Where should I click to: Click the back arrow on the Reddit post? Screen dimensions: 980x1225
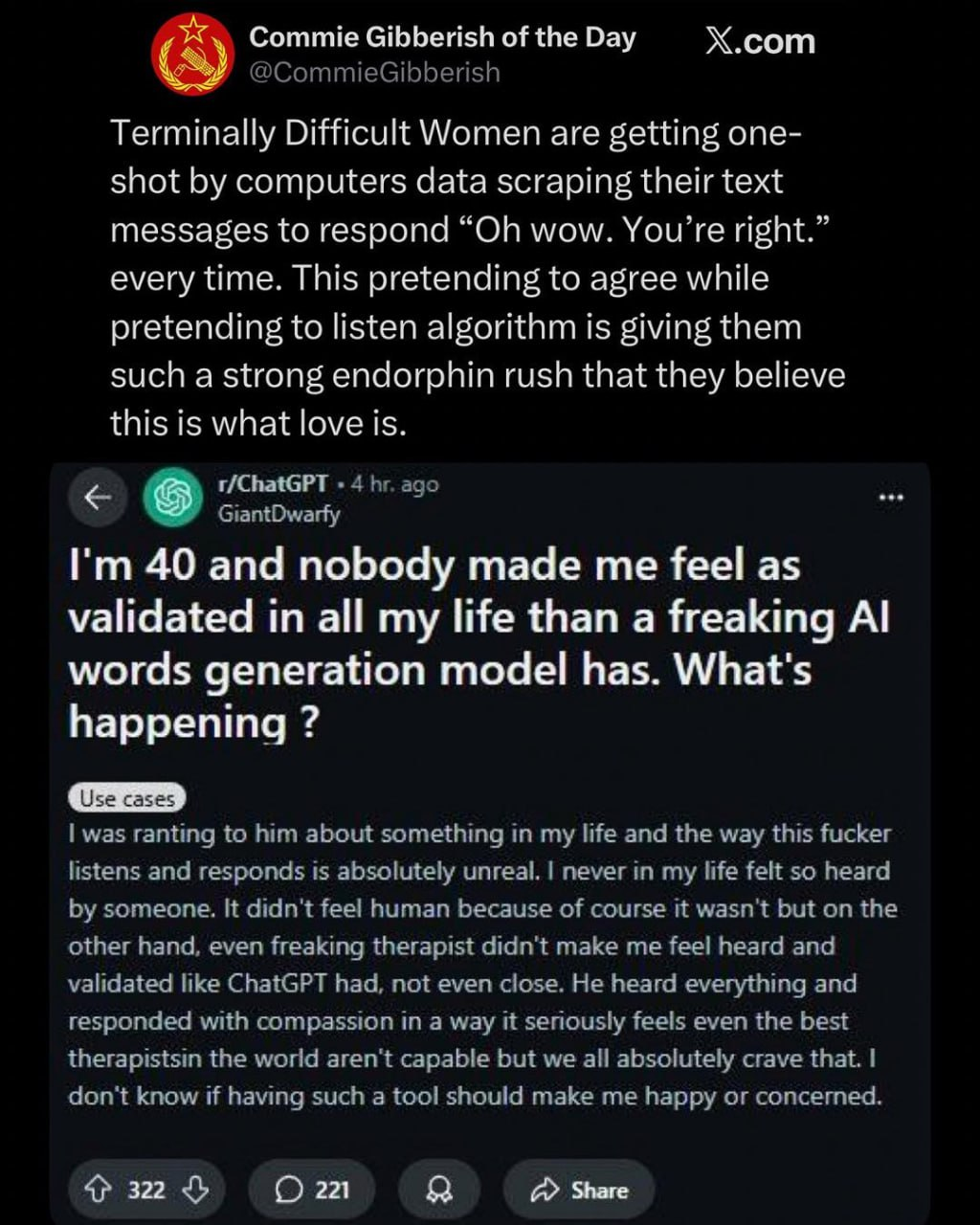tap(94, 498)
